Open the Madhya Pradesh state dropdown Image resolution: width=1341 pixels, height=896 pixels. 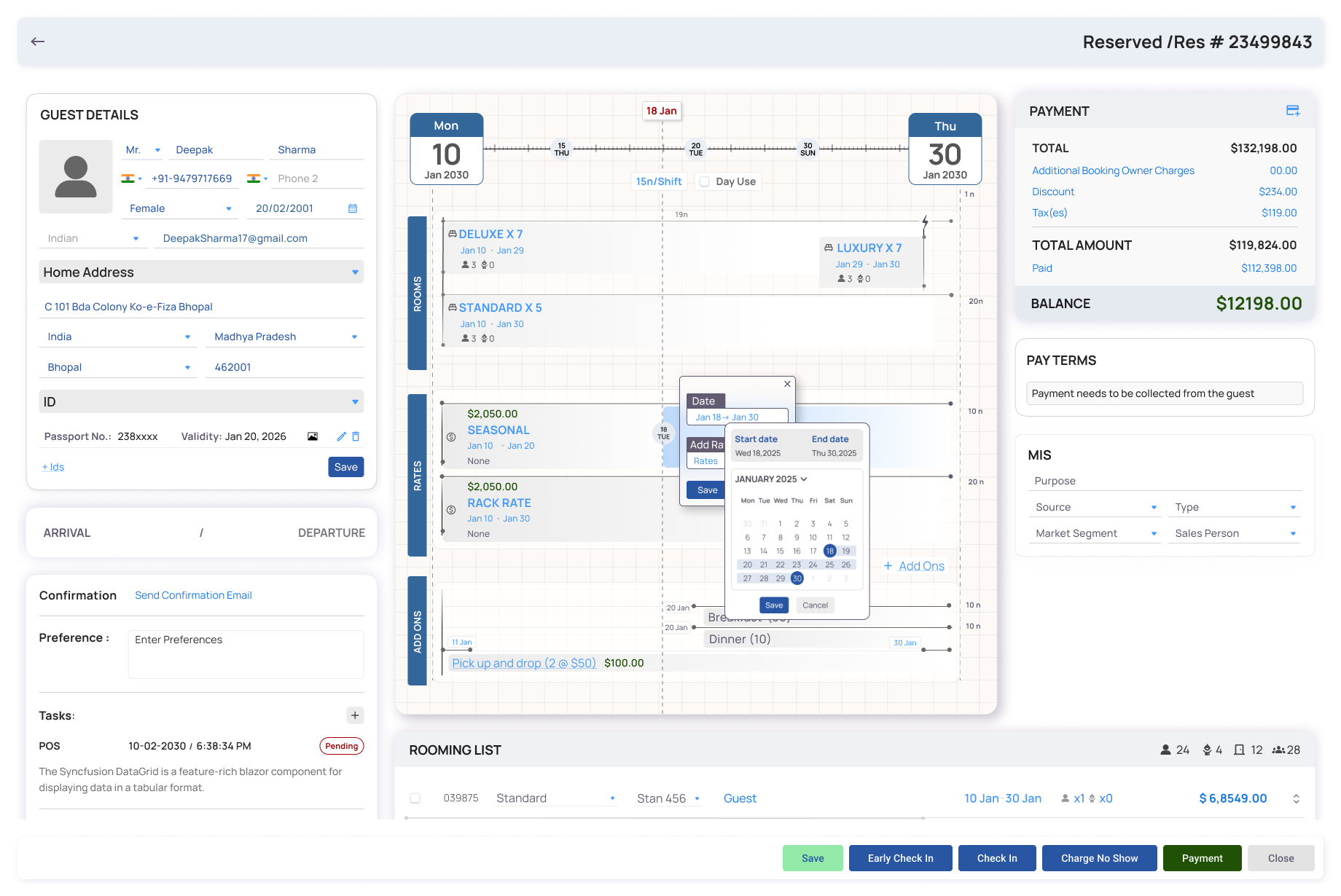click(x=285, y=337)
